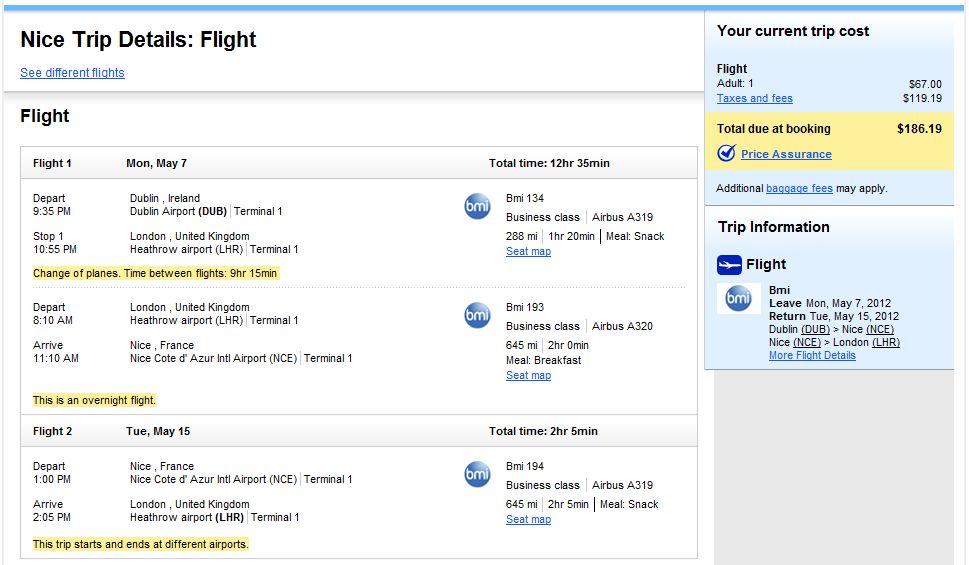Click the Flight 2 header row
Viewport: 969px width, 565px height.
[x=358, y=431]
